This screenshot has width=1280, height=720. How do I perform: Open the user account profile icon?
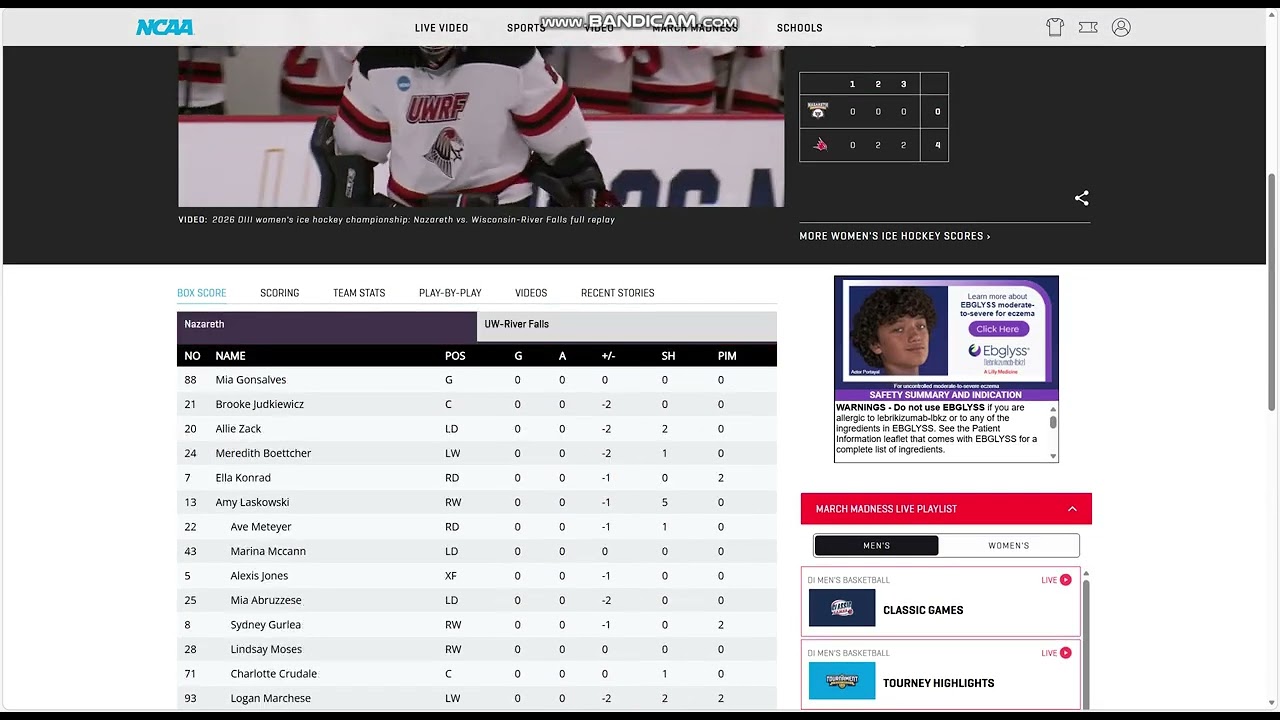coord(1121,28)
